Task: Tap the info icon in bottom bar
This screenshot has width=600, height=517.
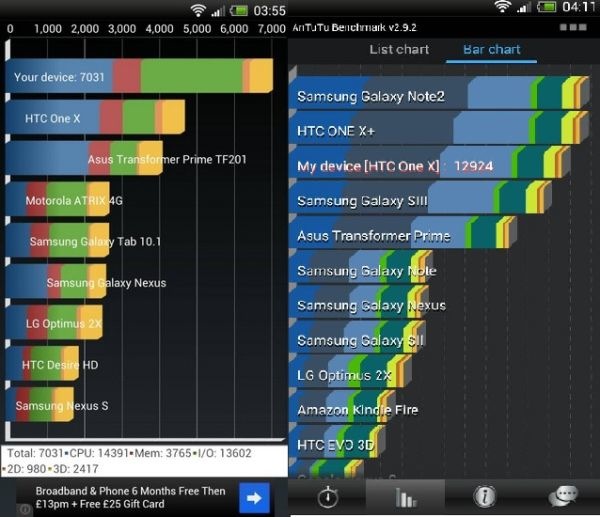Action: click(484, 496)
